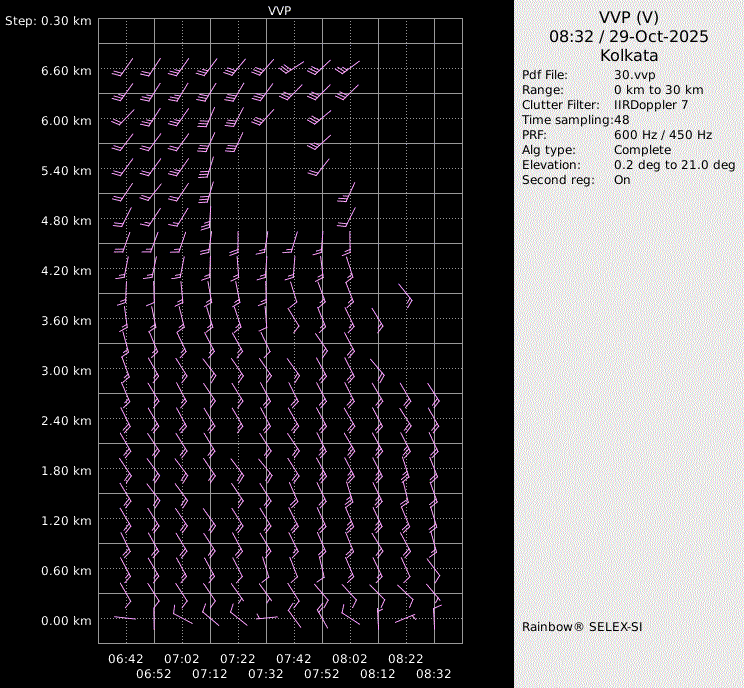The width and height of the screenshot is (744, 688).
Task: Click the 600 Hz / 450 Hz PRF value
Action: pyautogui.click(x=663, y=135)
